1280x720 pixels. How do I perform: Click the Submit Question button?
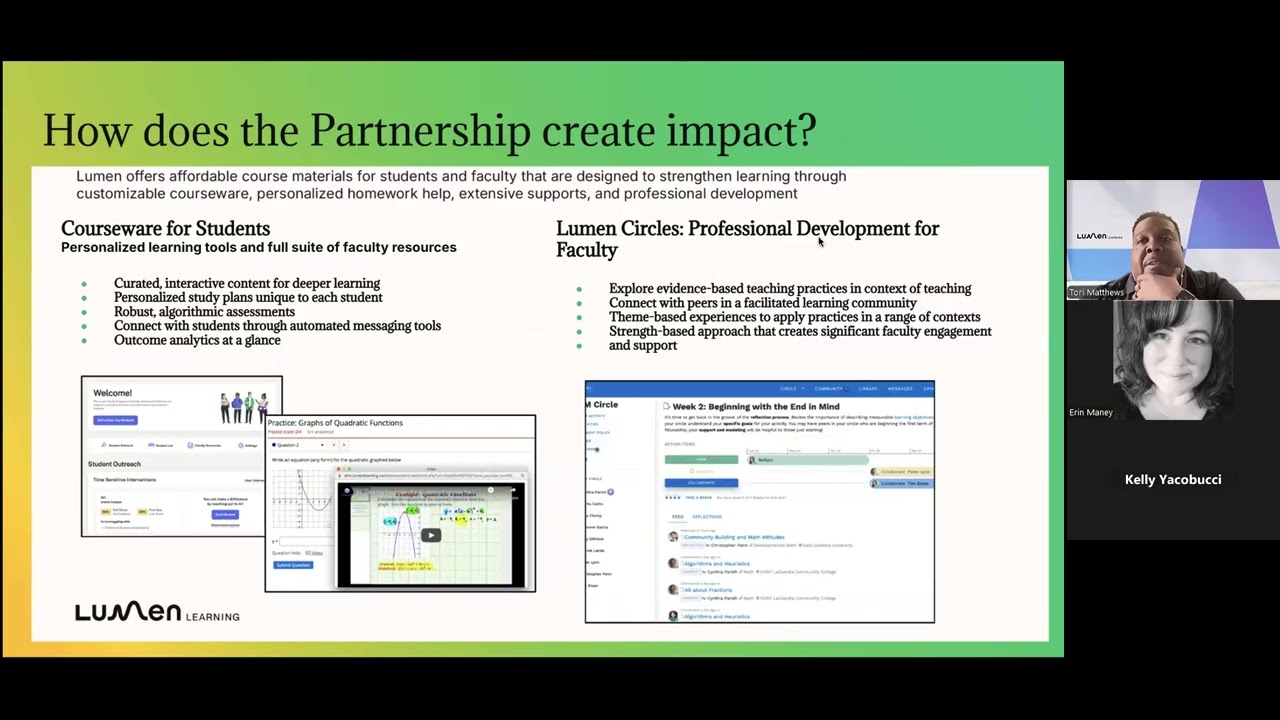[x=293, y=565]
